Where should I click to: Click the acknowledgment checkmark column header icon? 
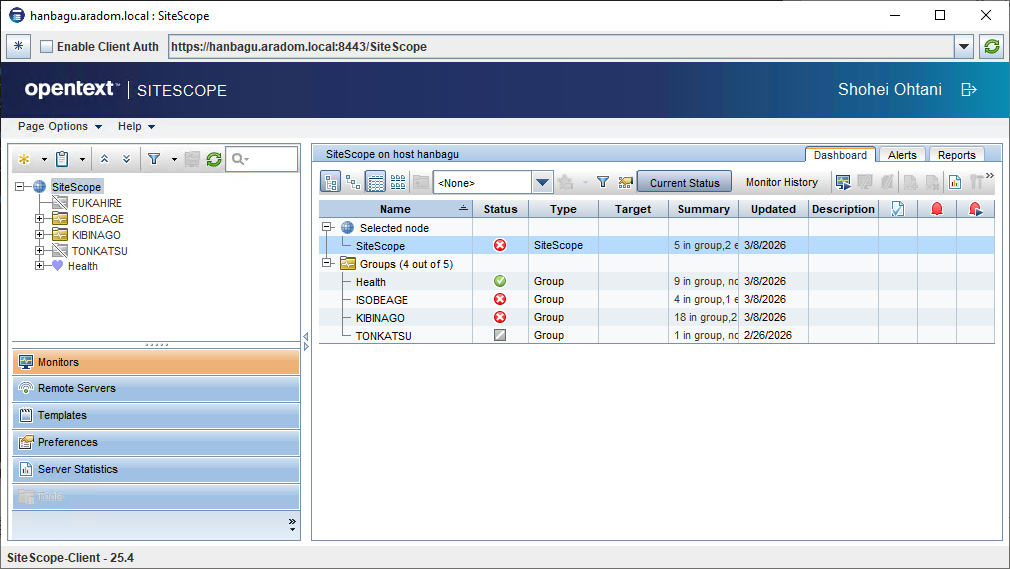pos(898,209)
